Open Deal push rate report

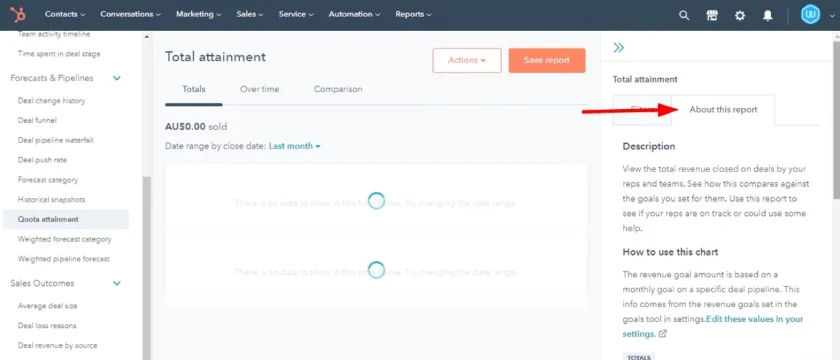42,160
